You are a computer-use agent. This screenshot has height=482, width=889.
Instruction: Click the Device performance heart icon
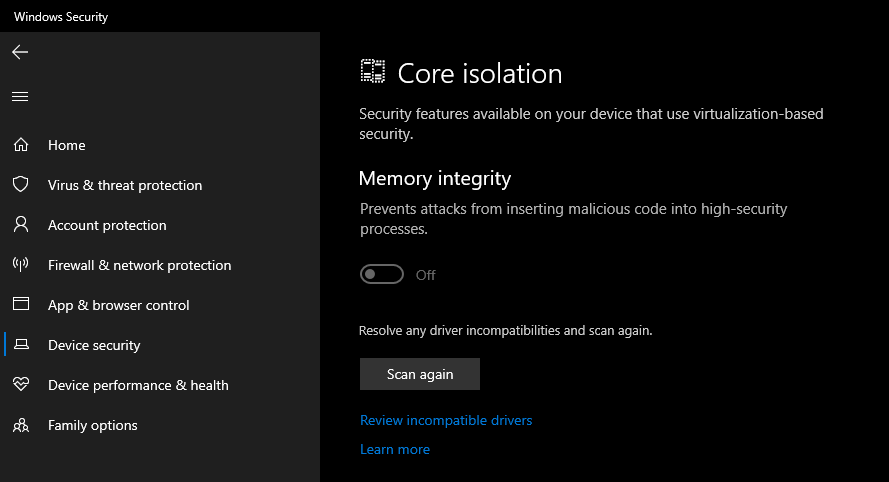[20, 385]
